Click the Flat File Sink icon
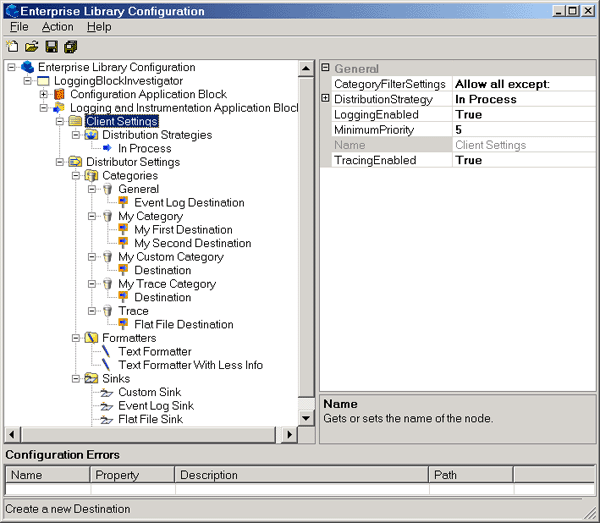 [107, 420]
